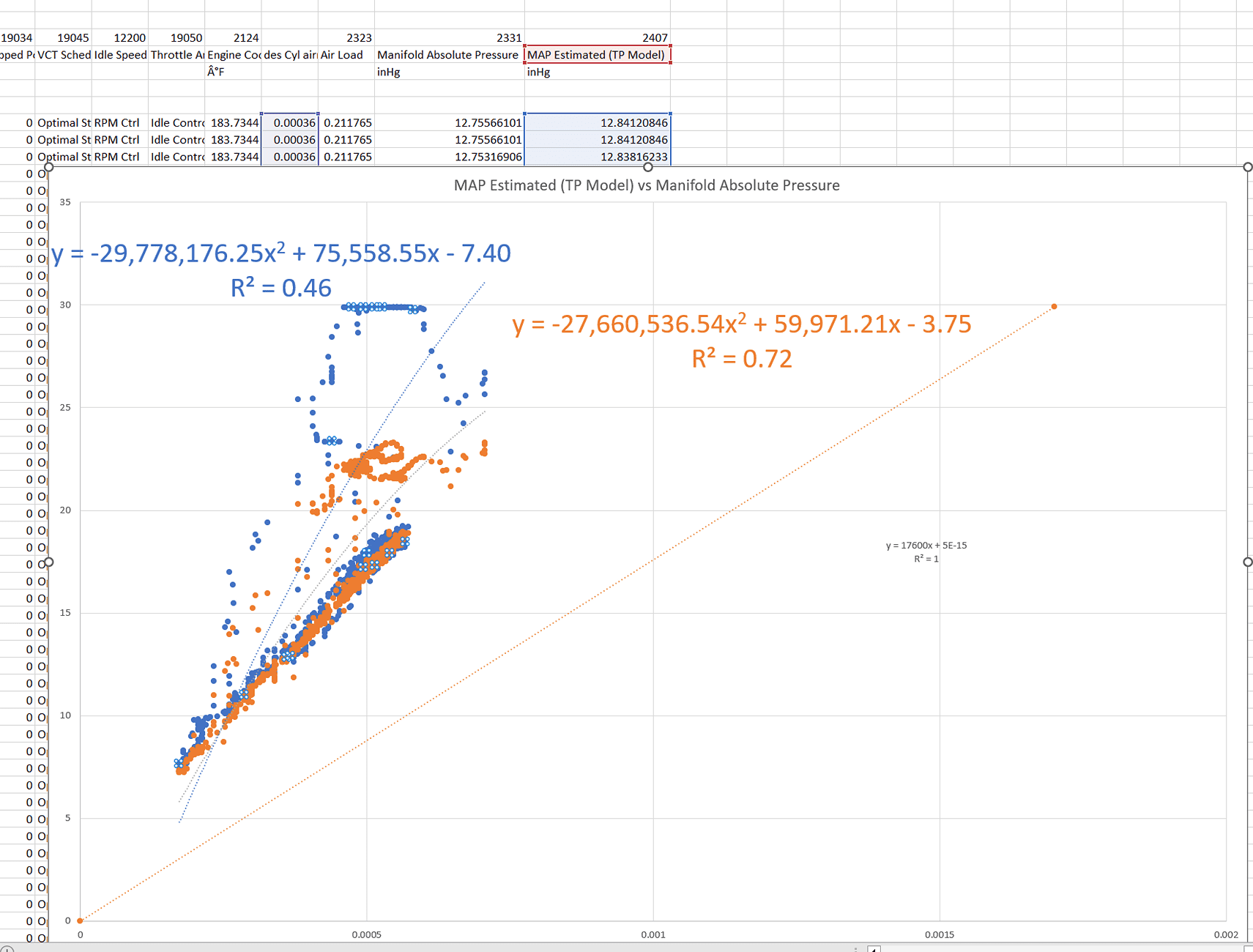The width and height of the screenshot is (1253, 952).
Task: Select the orange data point ending the long dotted line
Action: tap(1054, 307)
